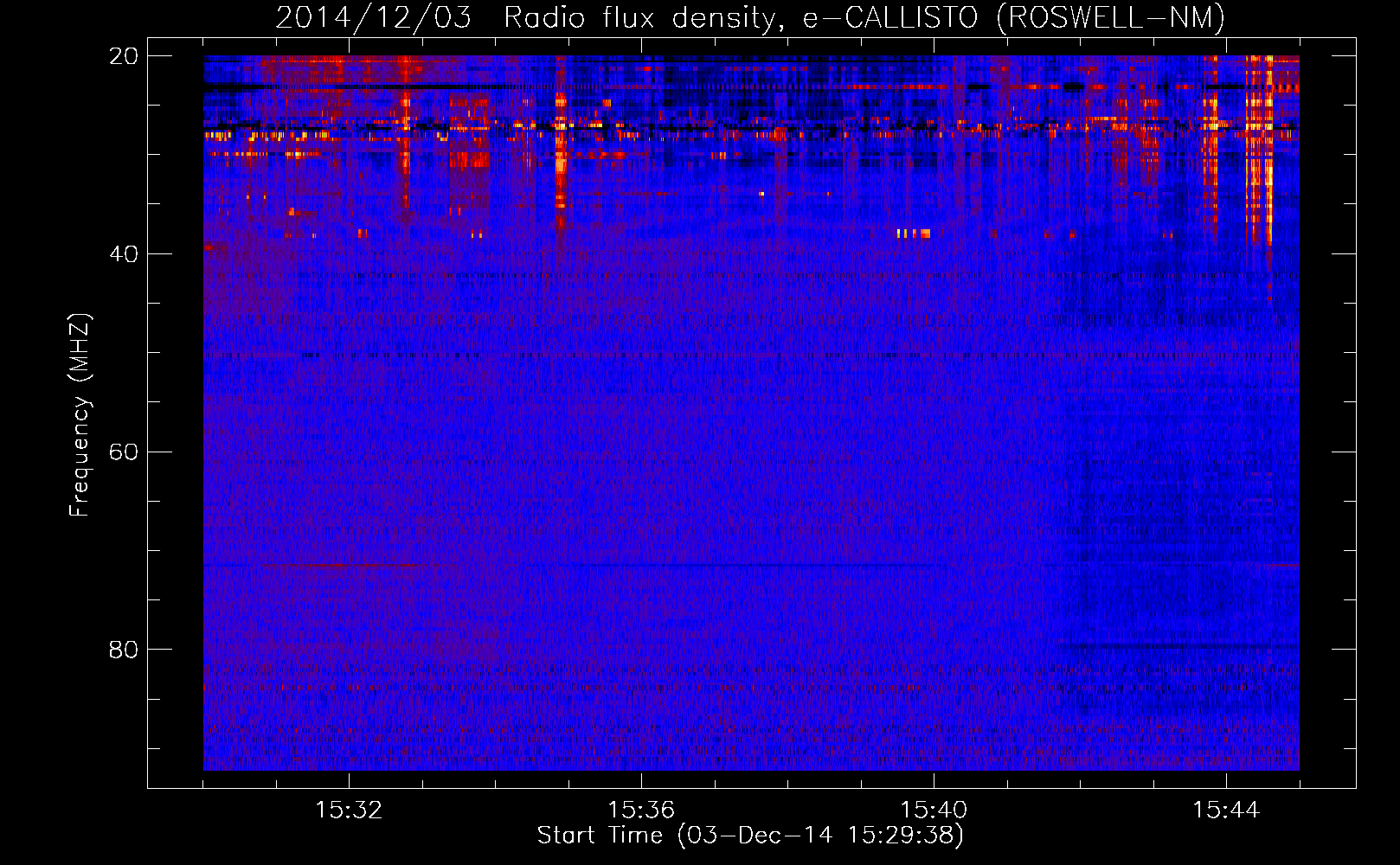Click the '80' frequency tick label

(124, 650)
